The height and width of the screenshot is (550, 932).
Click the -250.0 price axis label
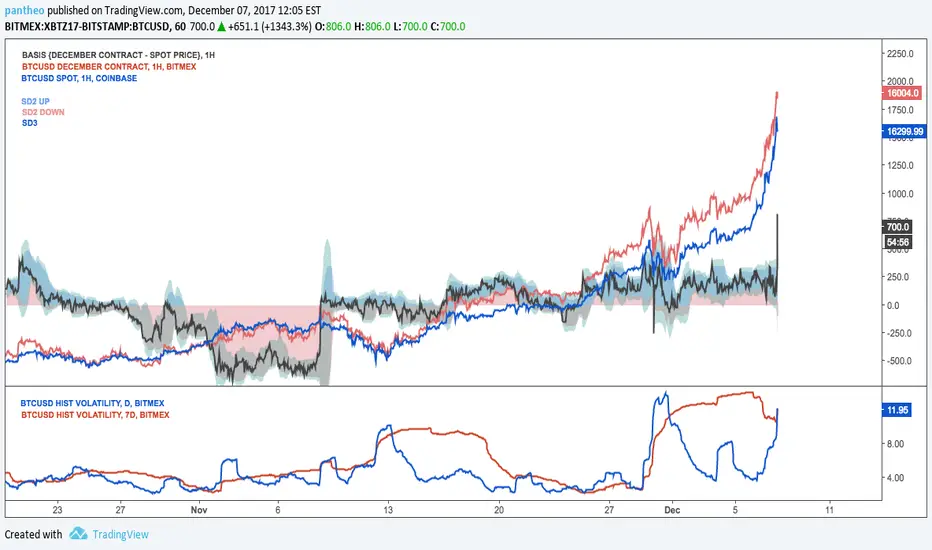point(900,333)
